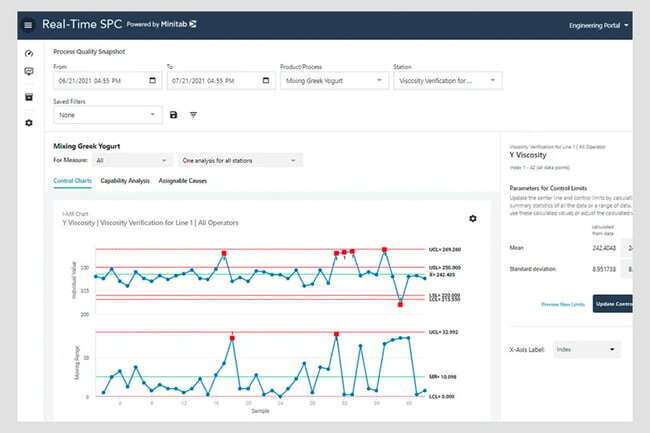
Task: Switch to the Assignable Causes tab
Action: pos(183,181)
